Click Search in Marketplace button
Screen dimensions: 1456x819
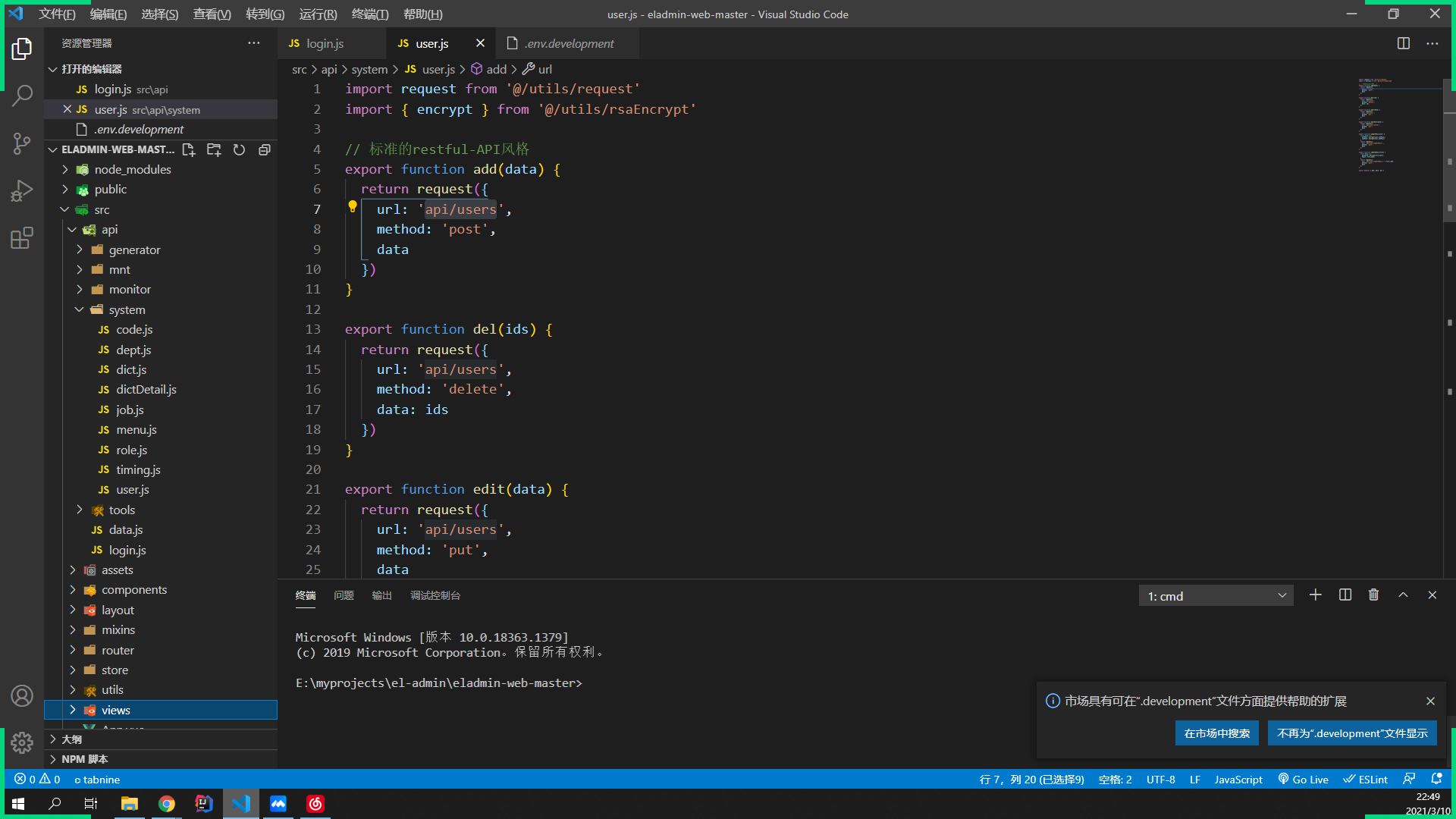1216,733
